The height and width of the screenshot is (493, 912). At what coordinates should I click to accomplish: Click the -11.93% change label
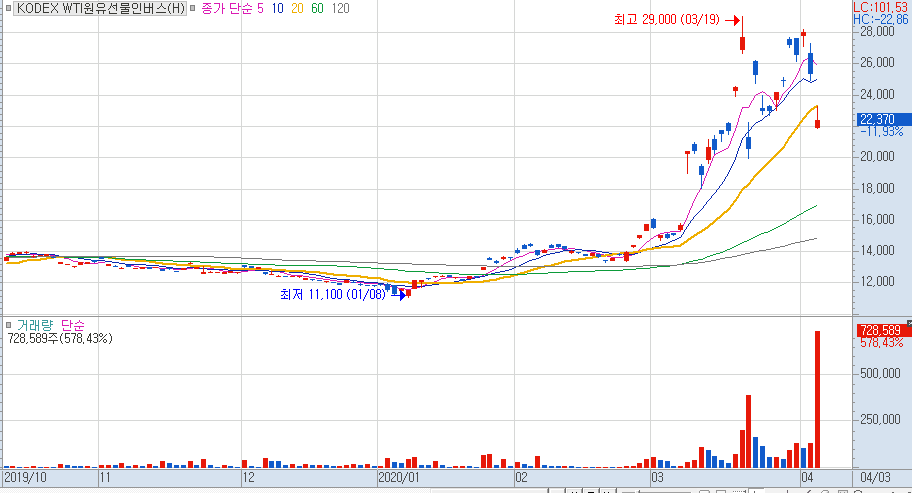pos(882,132)
